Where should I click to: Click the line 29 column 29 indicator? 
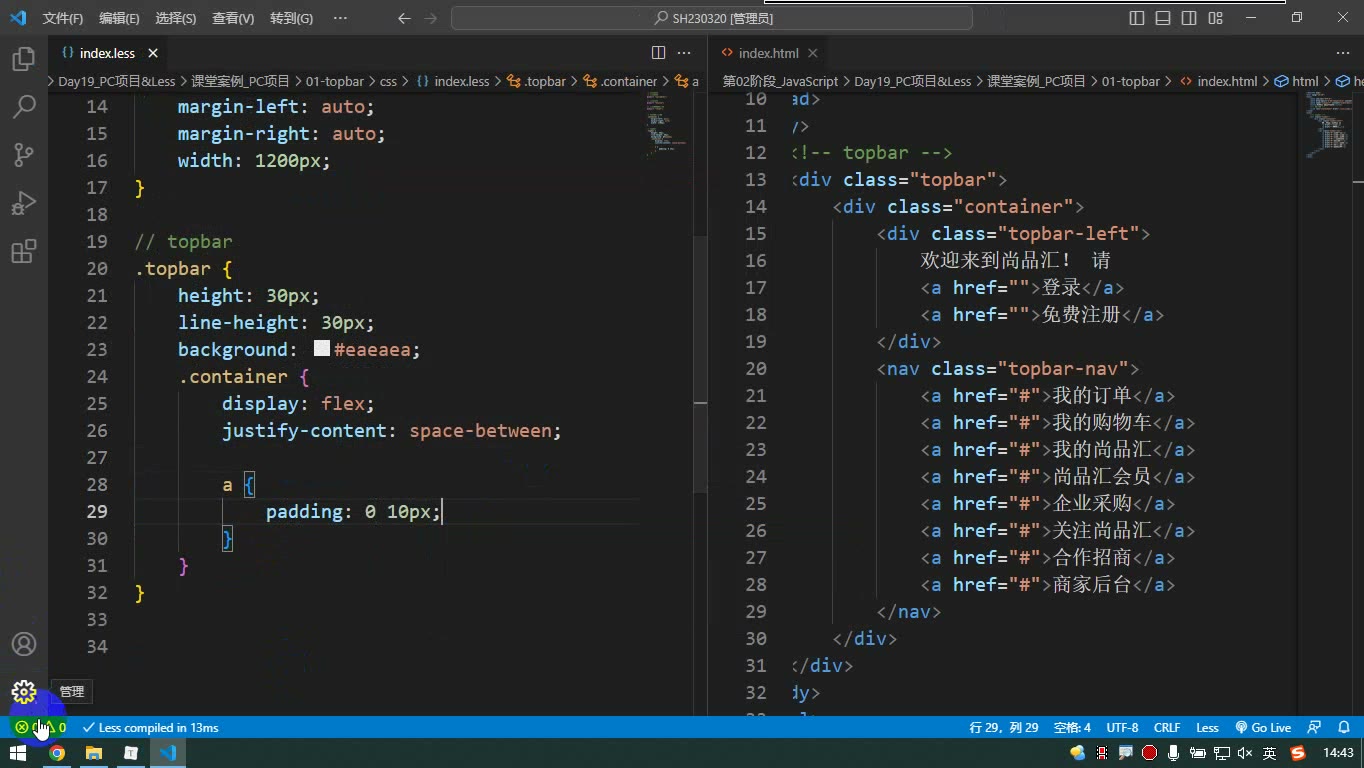coord(1004,728)
